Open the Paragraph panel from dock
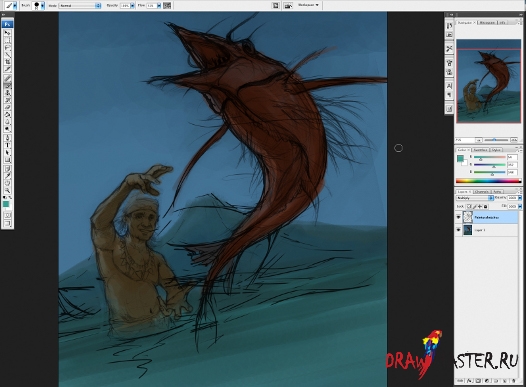The width and height of the screenshot is (526, 387). tap(450, 95)
